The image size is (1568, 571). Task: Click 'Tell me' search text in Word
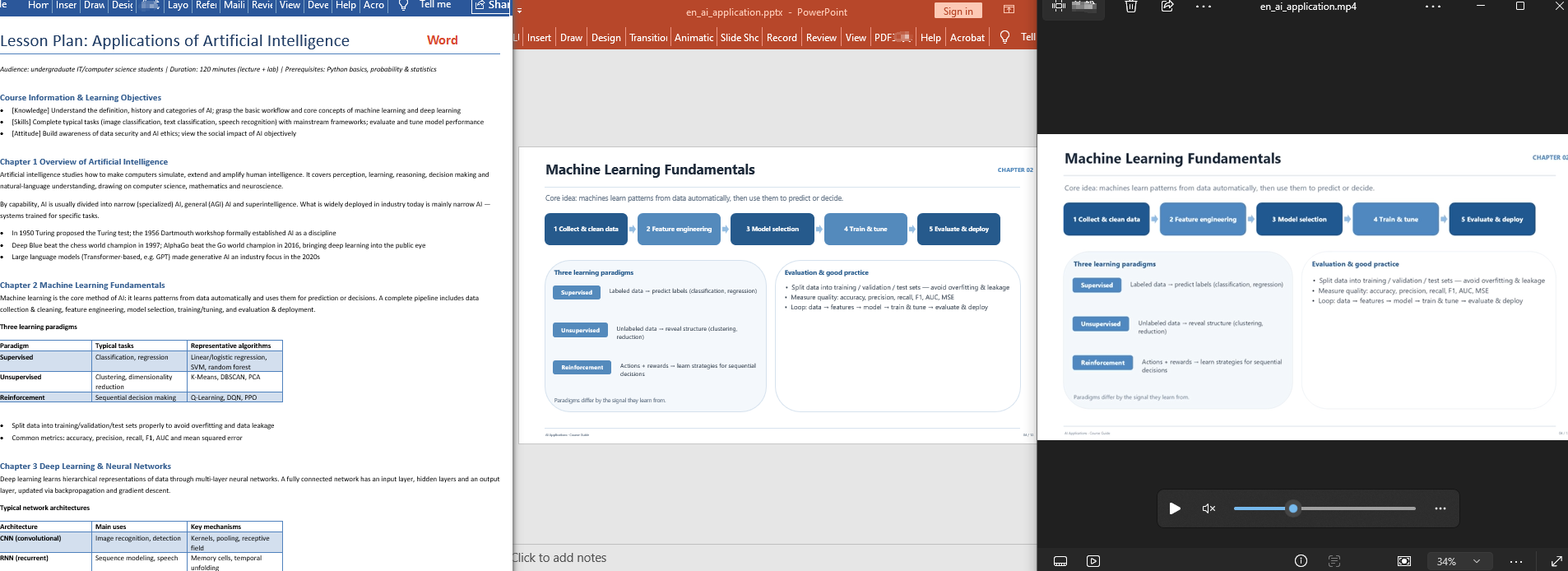tap(435, 5)
